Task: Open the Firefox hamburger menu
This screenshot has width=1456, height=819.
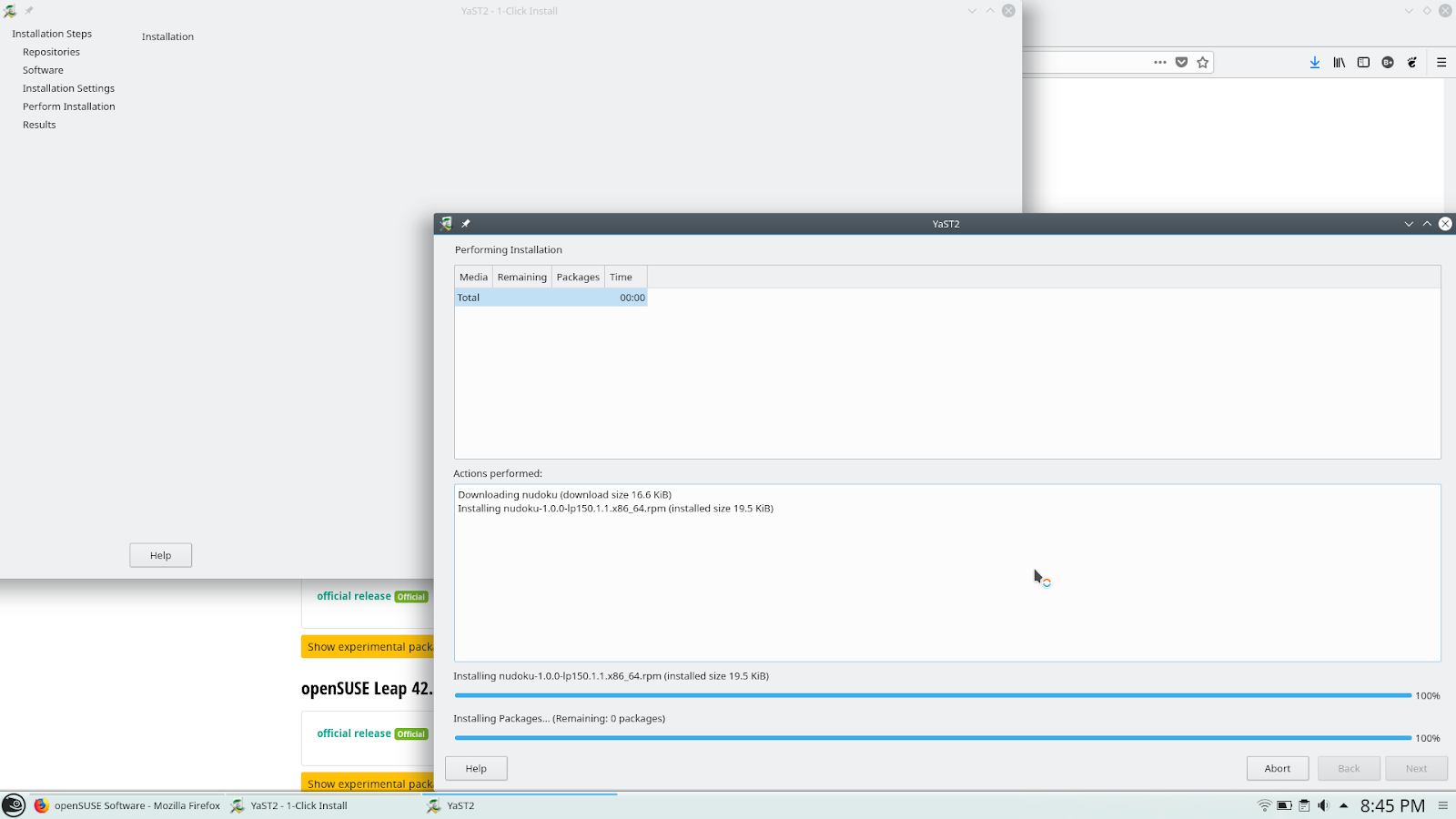Action: coord(1441,63)
